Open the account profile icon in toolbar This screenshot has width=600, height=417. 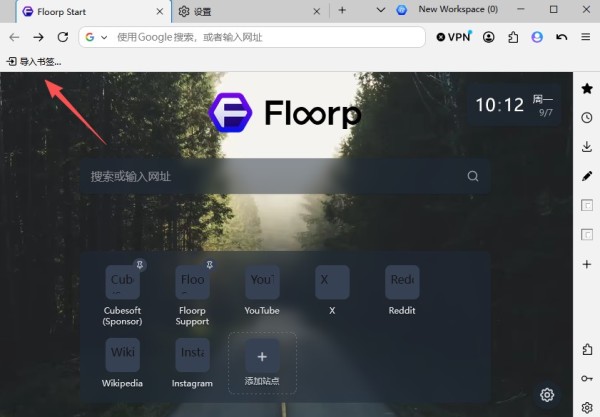point(489,37)
